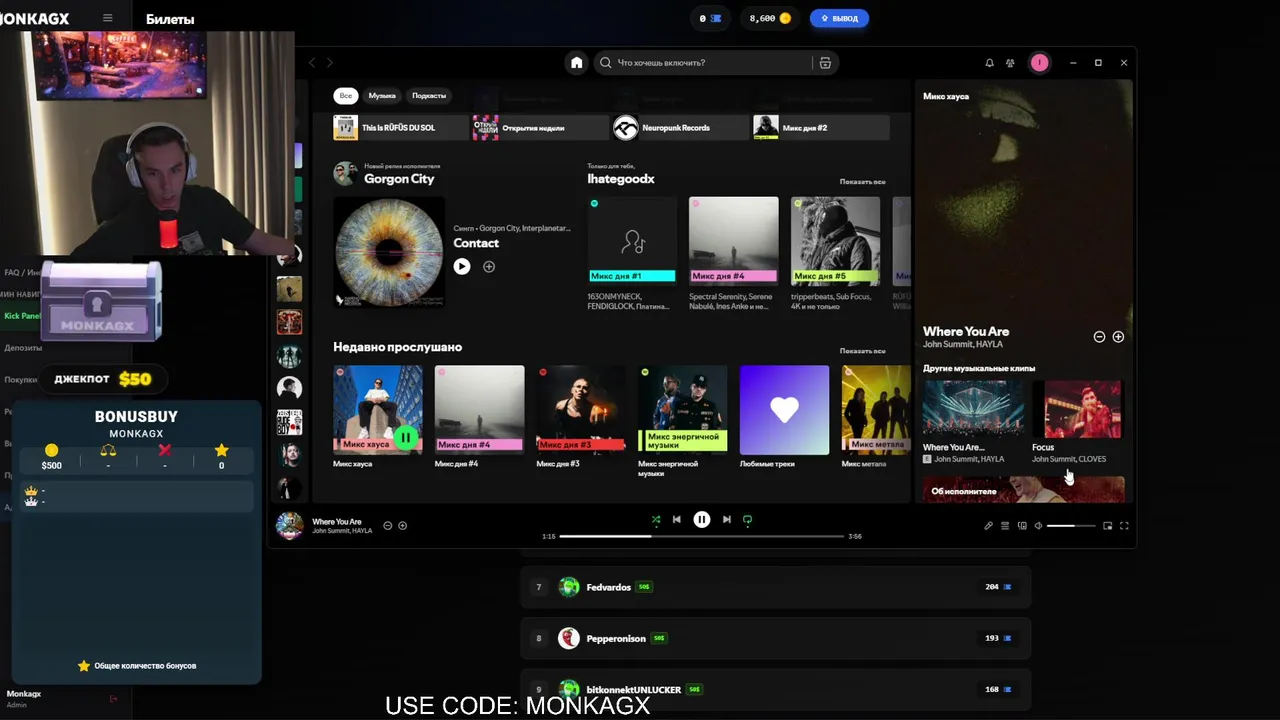Open Kick Panel in website sidebar
Screen dimensions: 1280x720
(x=21, y=316)
